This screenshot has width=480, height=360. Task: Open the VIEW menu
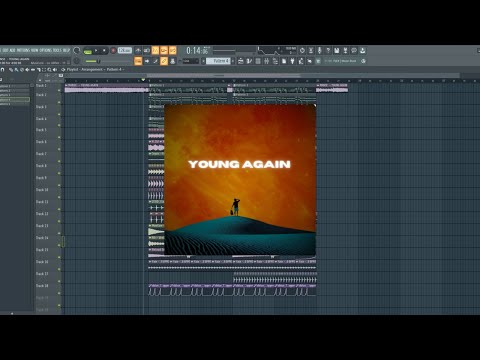coord(35,50)
